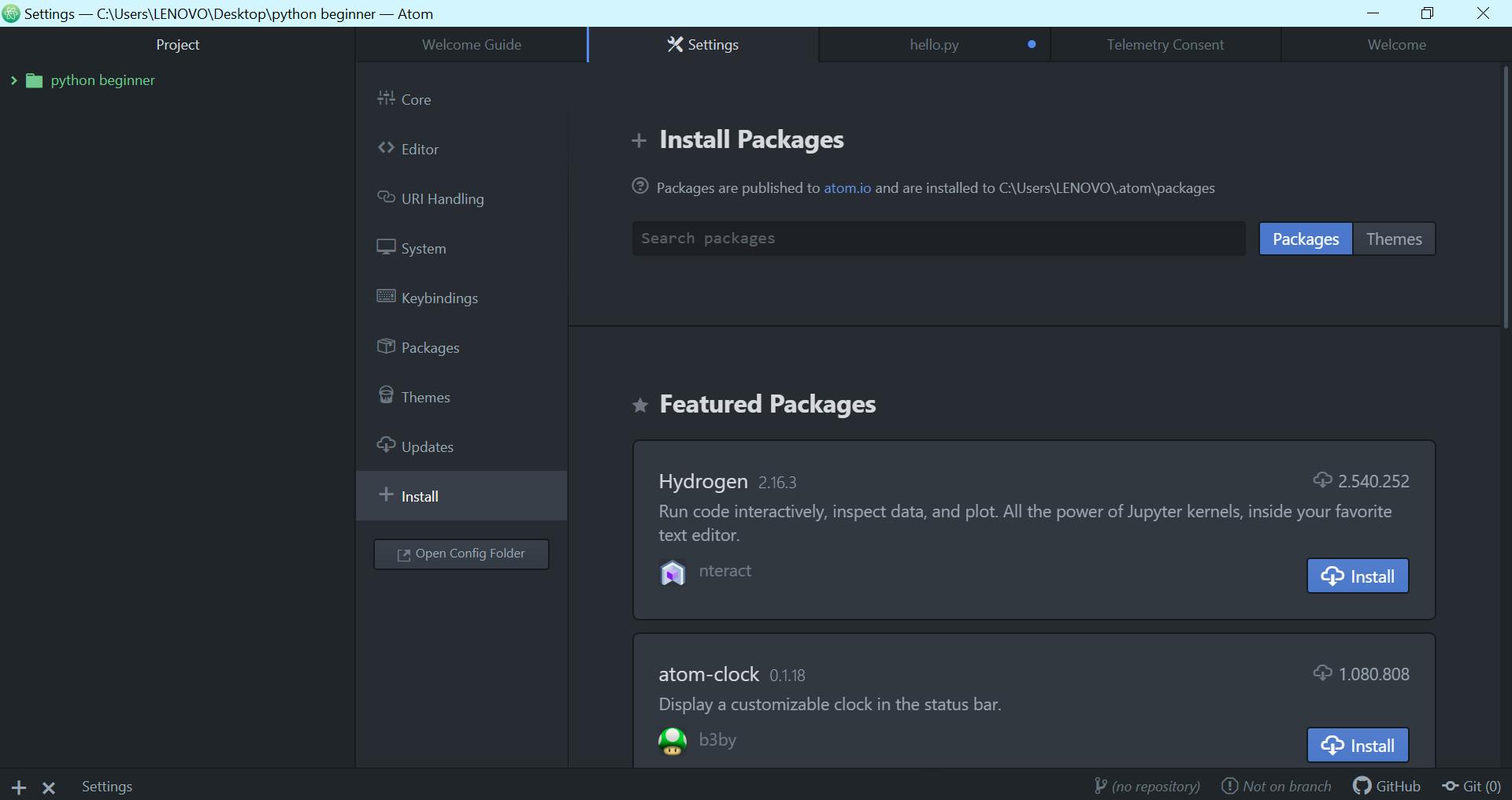Open the nteract author link

[x=725, y=571]
